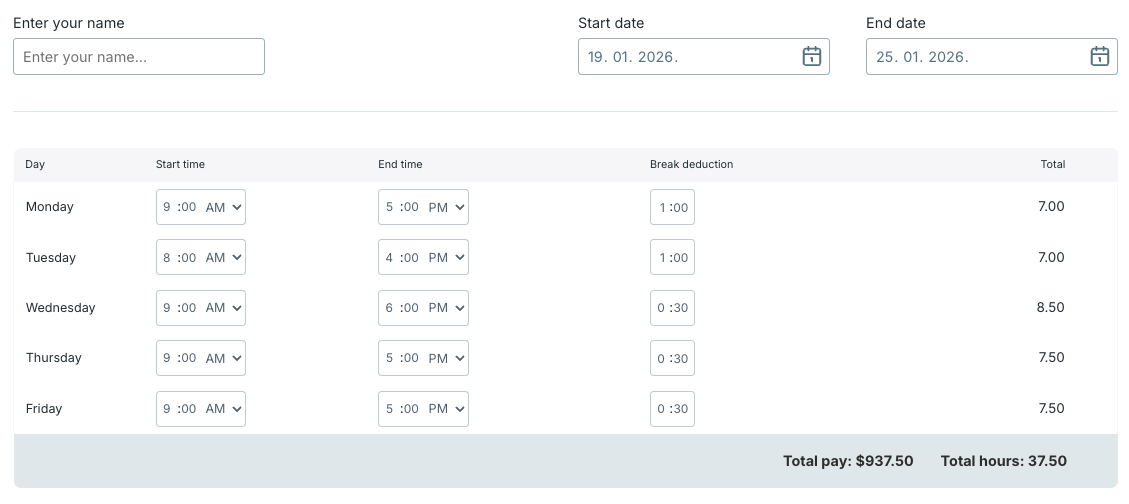Click the Enter your name field
Screen dimensions: 1129x504
pyautogui.click(x=139, y=57)
